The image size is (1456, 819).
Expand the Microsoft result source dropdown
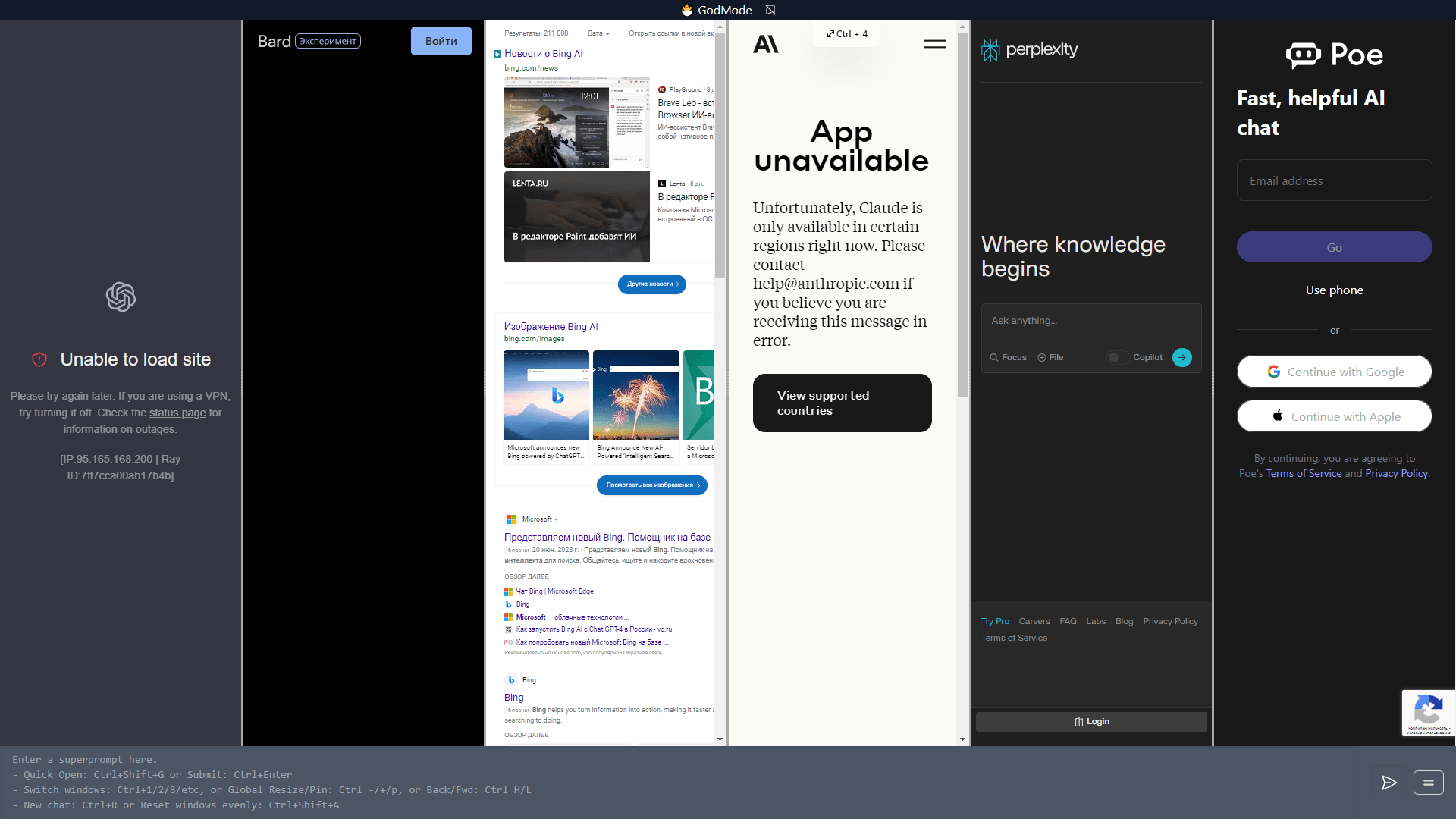pyautogui.click(x=556, y=519)
